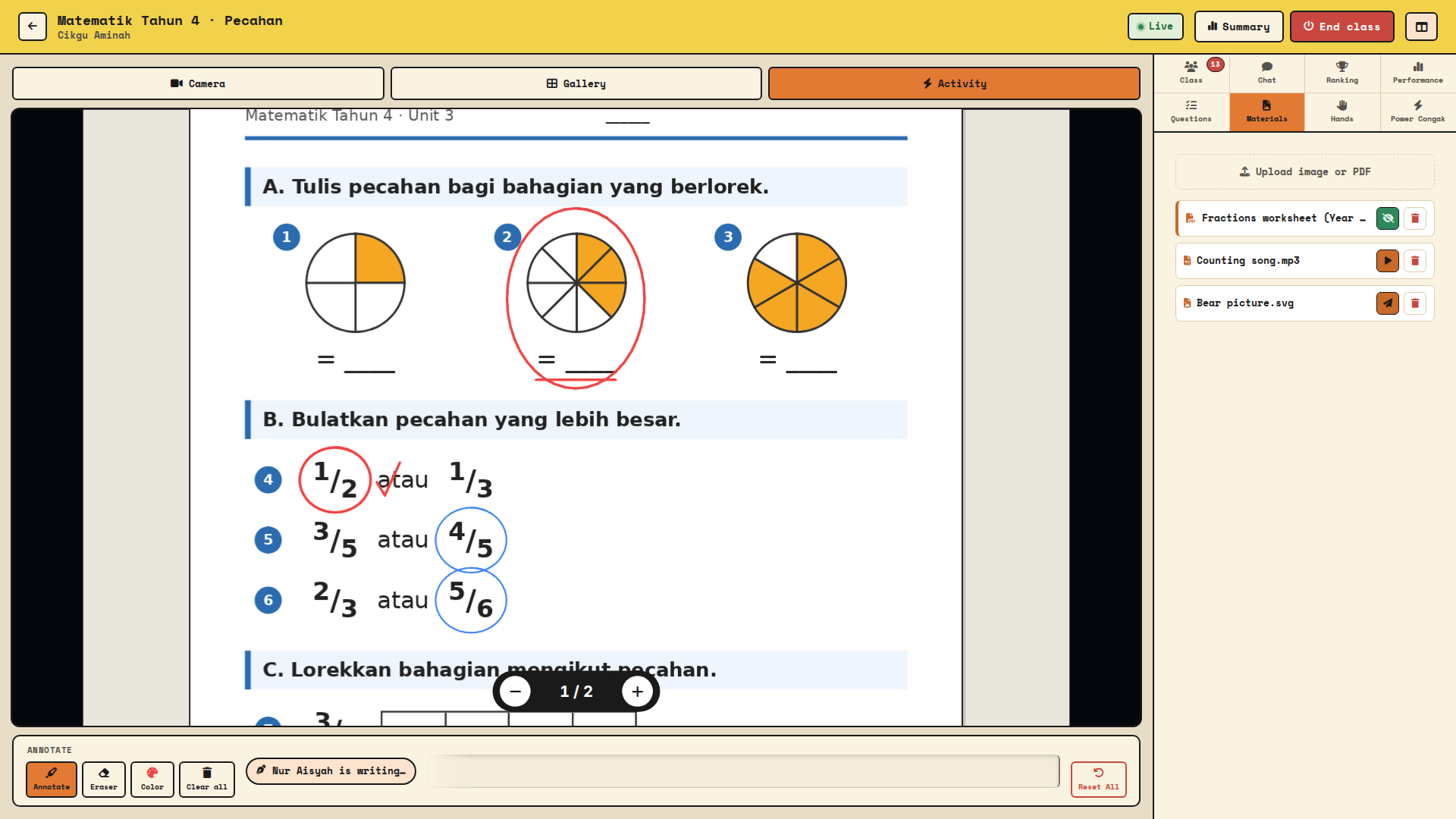
Task: Go to the next worksheet page
Action: click(x=637, y=692)
